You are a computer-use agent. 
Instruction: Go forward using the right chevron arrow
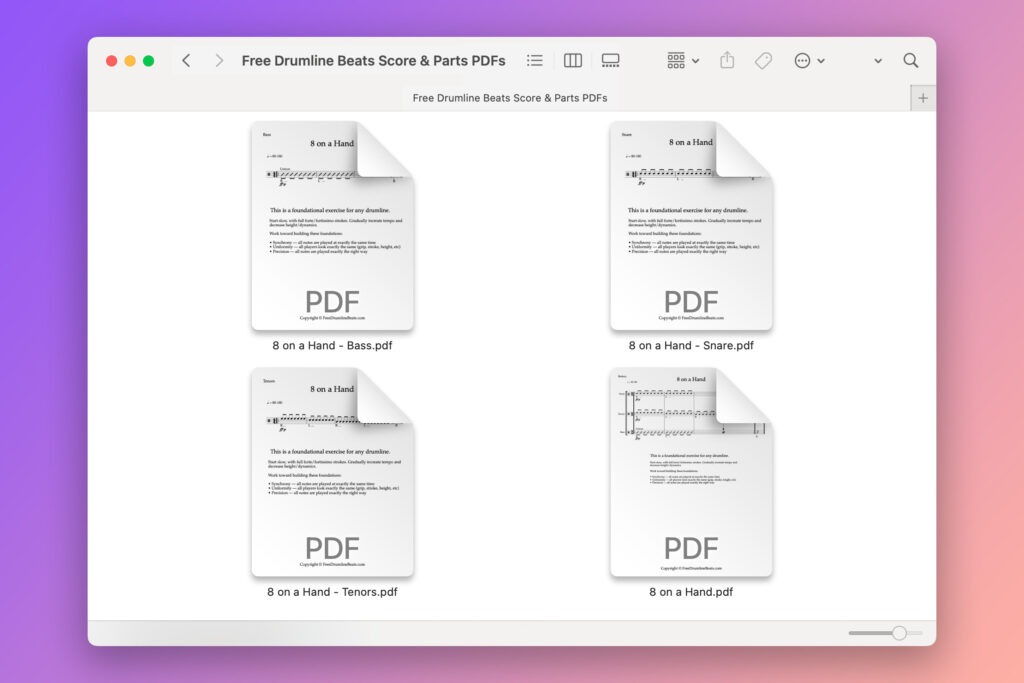(218, 60)
